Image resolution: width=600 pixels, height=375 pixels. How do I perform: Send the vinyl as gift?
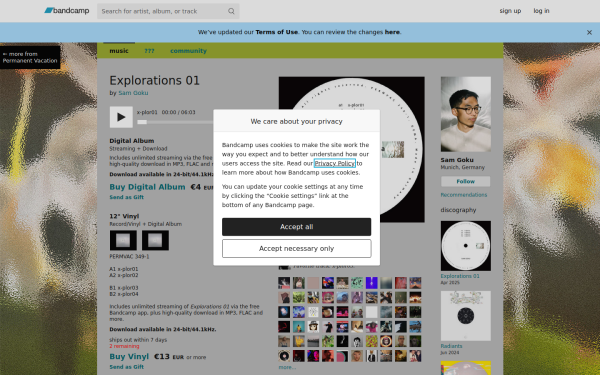point(127,367)
